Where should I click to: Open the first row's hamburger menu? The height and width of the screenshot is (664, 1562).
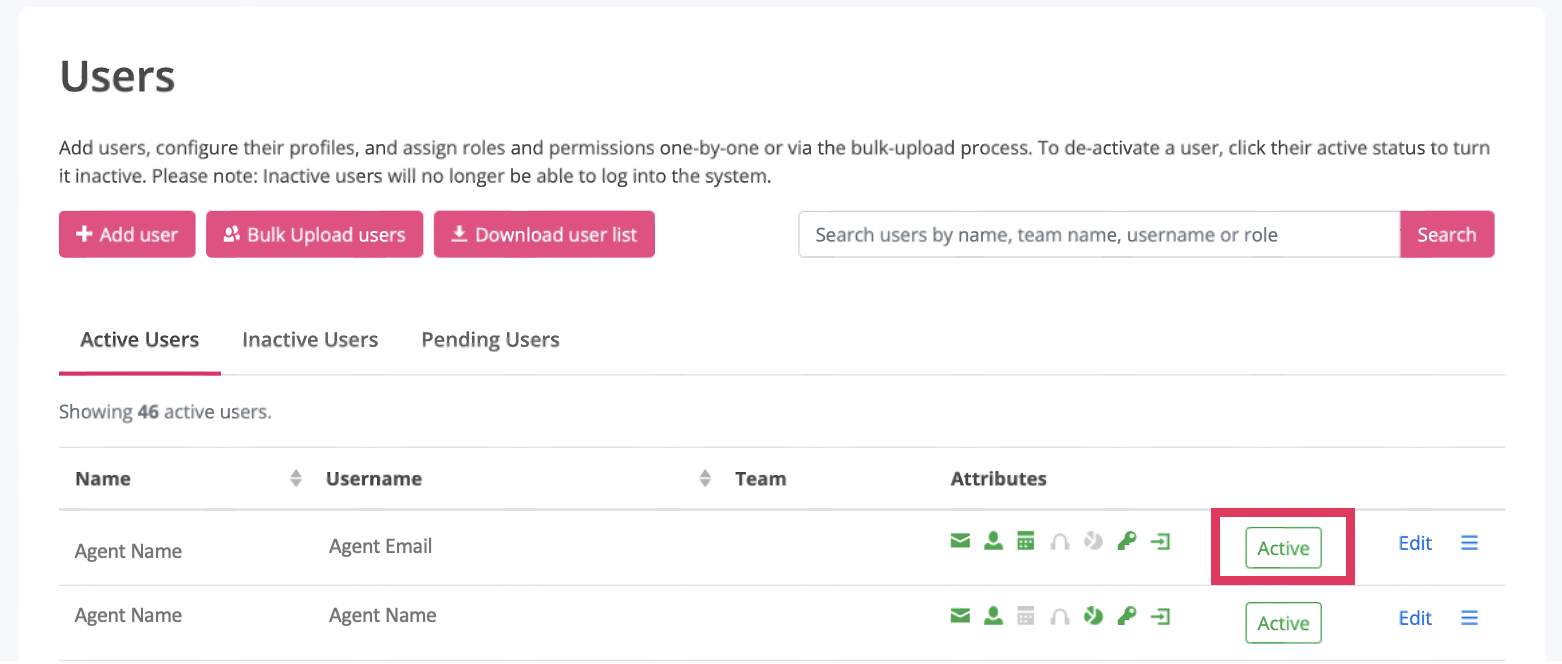click(x=1469, y=543)
